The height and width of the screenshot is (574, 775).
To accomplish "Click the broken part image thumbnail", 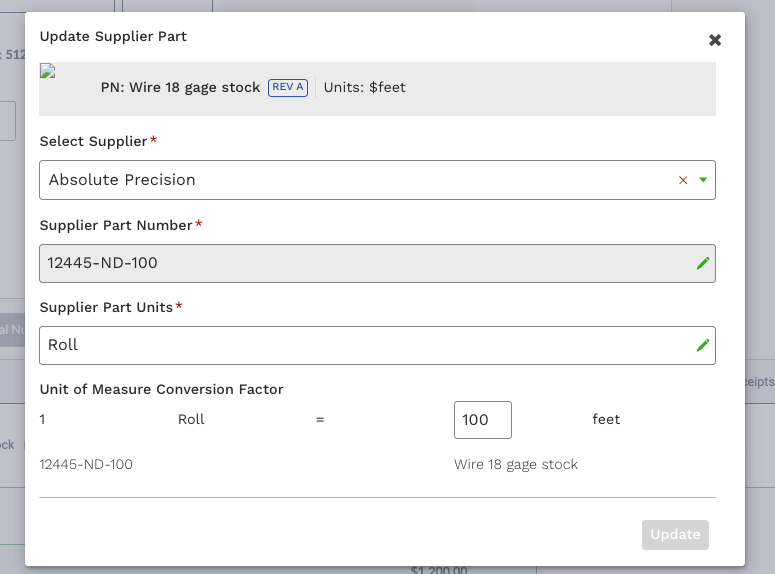I will 47,71.
